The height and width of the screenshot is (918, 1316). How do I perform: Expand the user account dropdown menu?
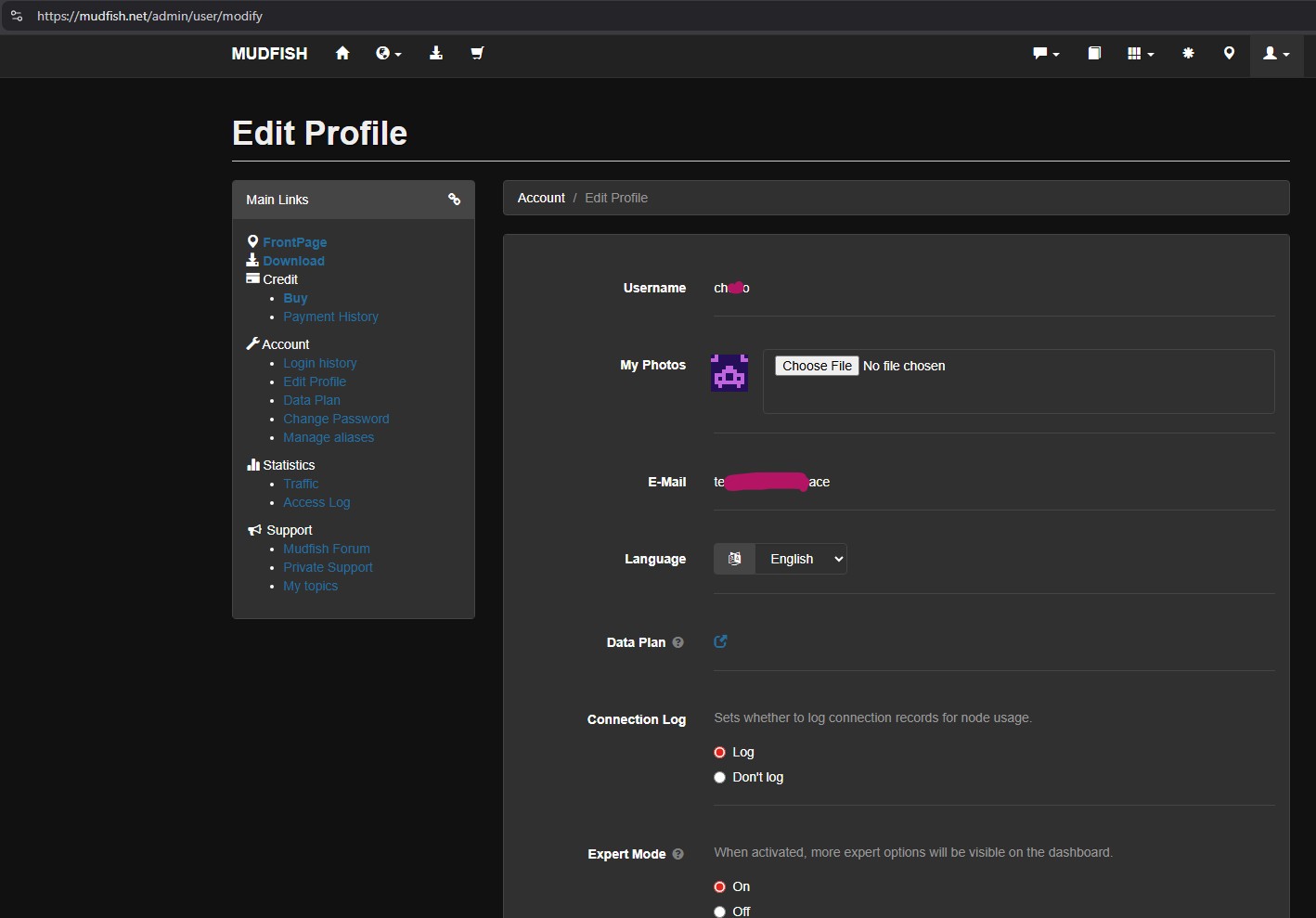tap(1276, 54)
